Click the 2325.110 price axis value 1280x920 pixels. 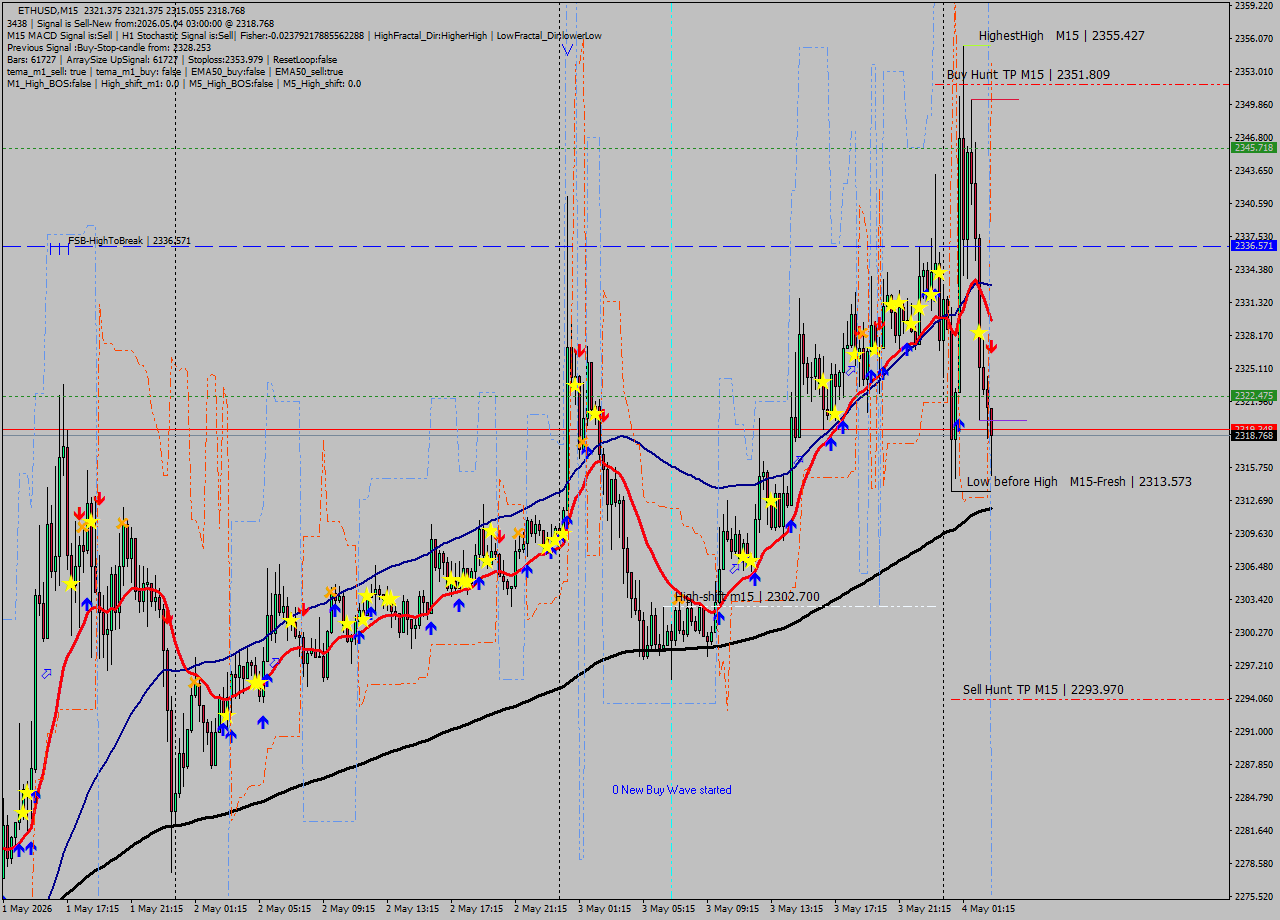pos(1254,369)
